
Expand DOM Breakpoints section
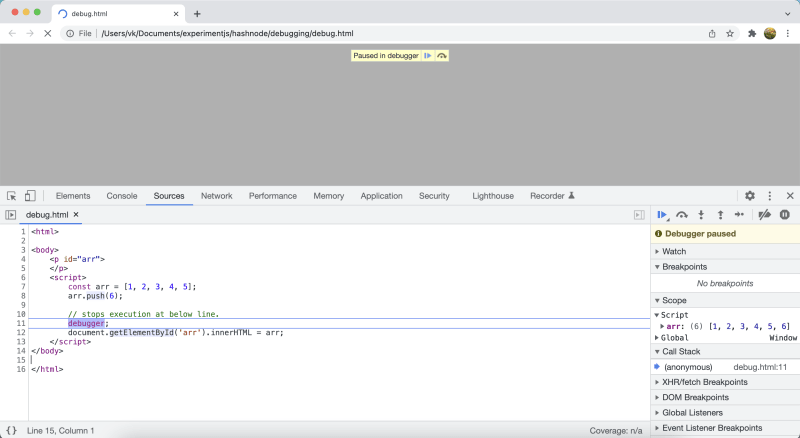click(725, 397)
